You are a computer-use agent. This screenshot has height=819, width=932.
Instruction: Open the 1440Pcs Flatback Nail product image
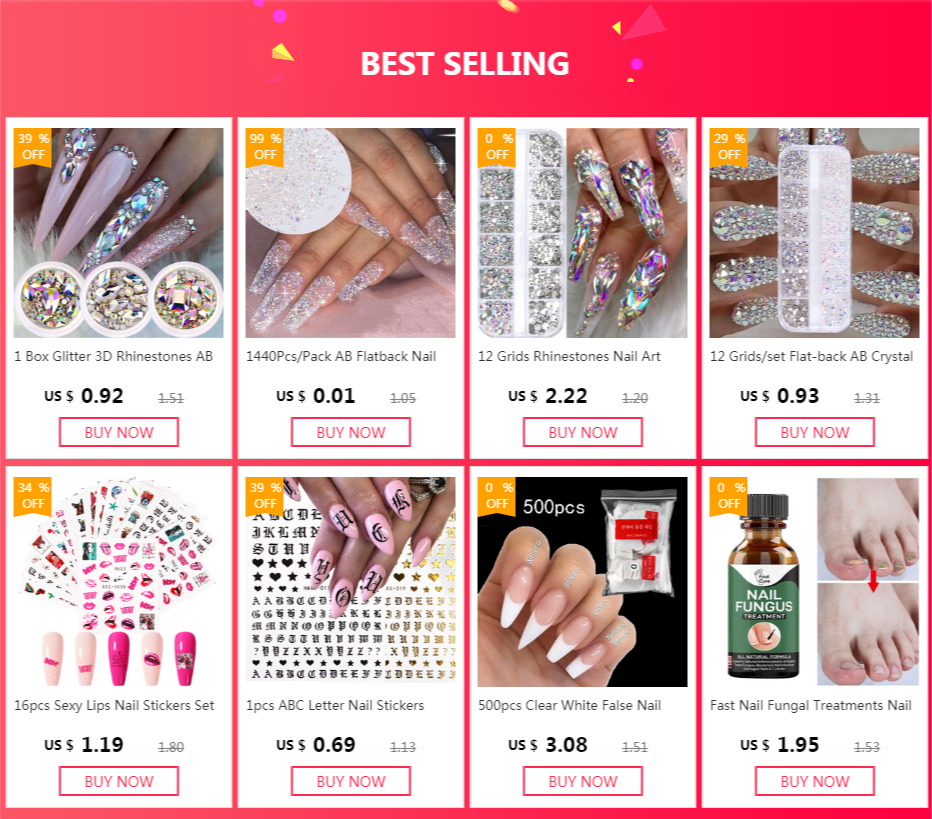[351, 233]
